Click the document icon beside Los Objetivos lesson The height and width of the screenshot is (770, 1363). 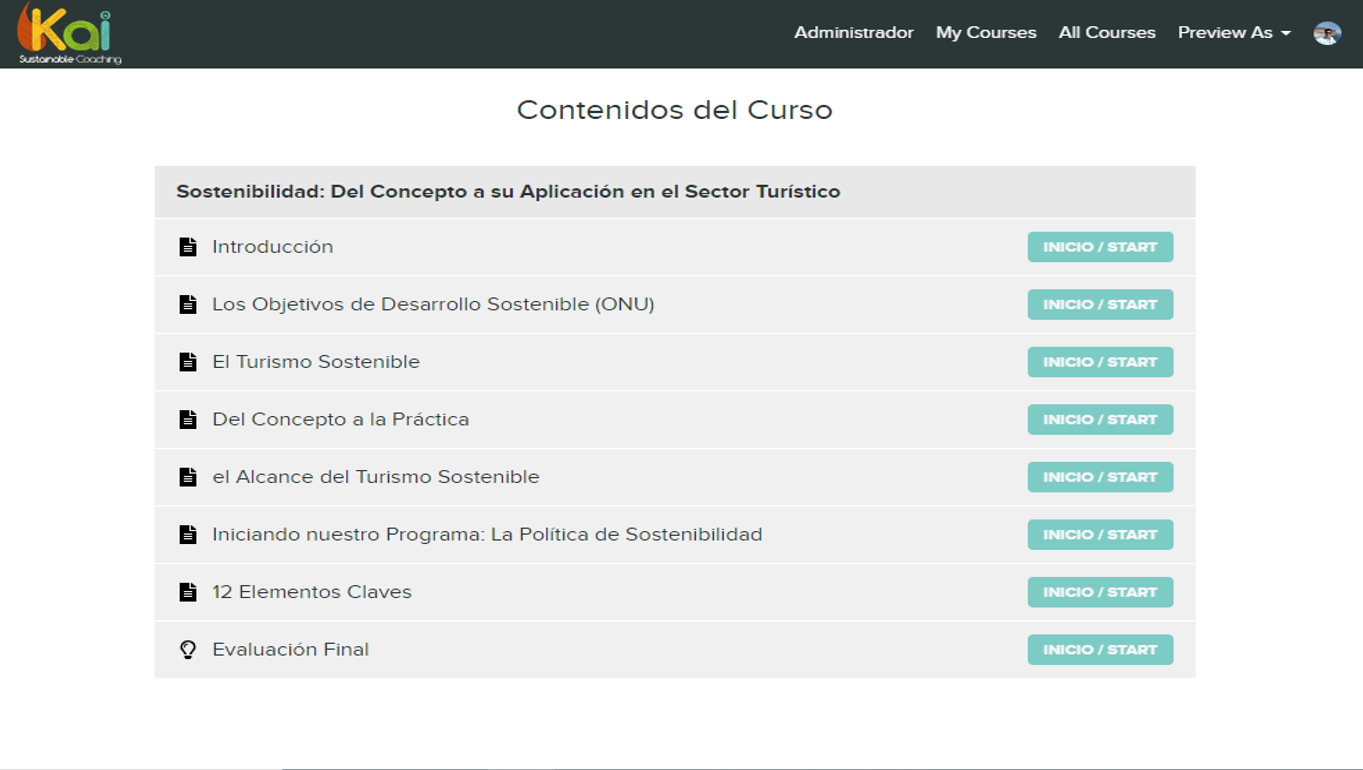[x=188, y=305]
